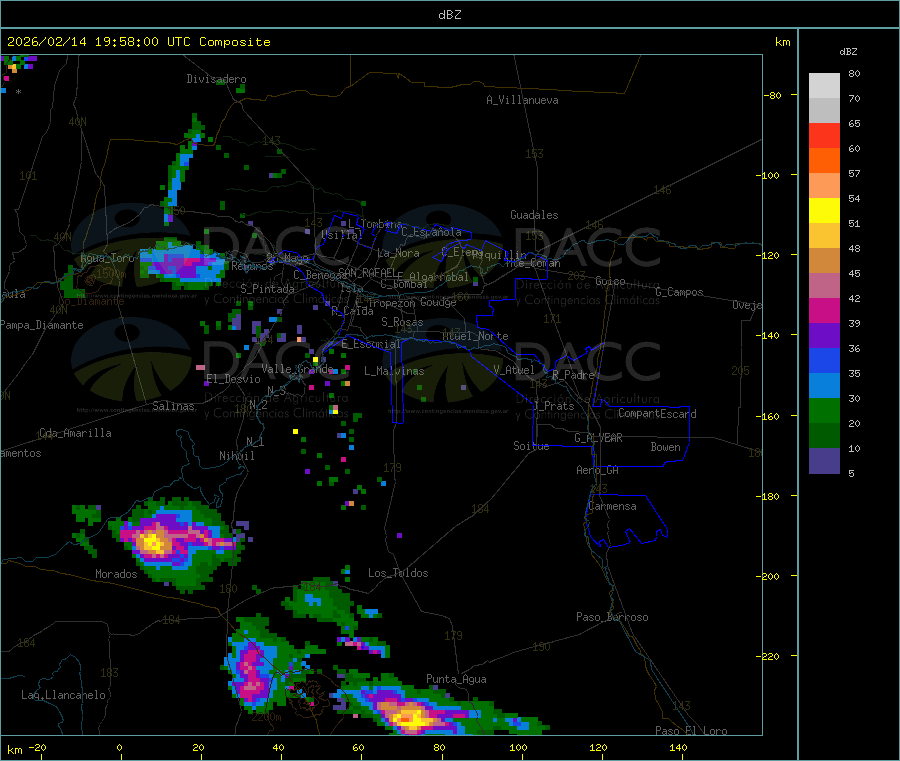This screenshot has width=900, height=761.
Task: Click the -80 km y-axis tick label
Action: point(773,95)
